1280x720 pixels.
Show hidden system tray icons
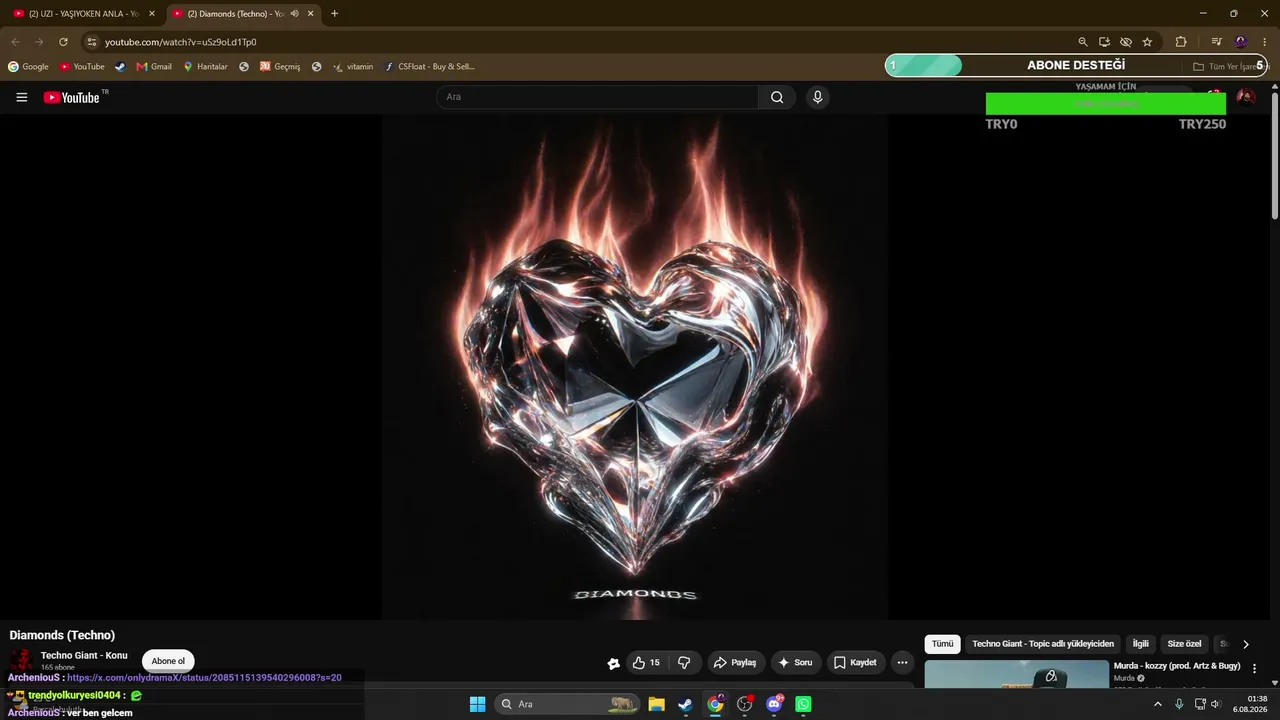(1158, 704)
